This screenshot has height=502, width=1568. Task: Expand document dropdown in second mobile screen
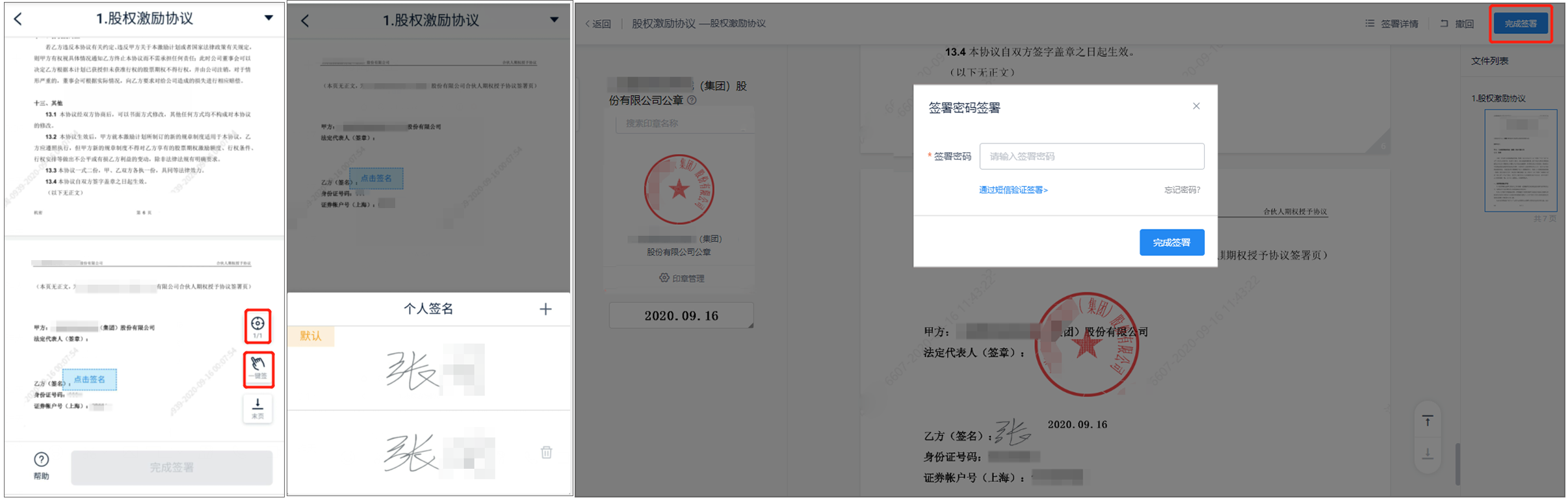point(554,20)
